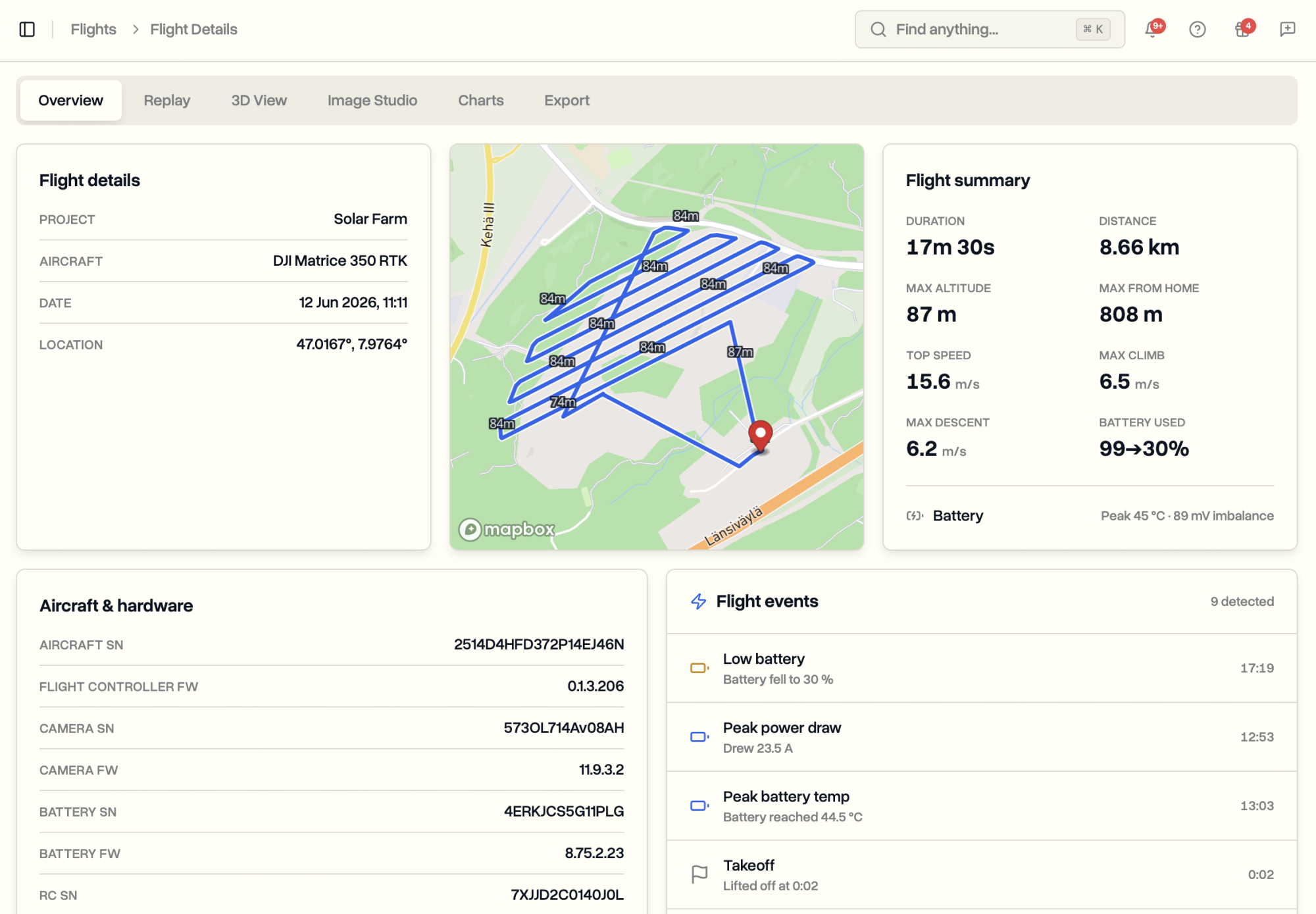Open the help question mark icon

point(1198,29)
